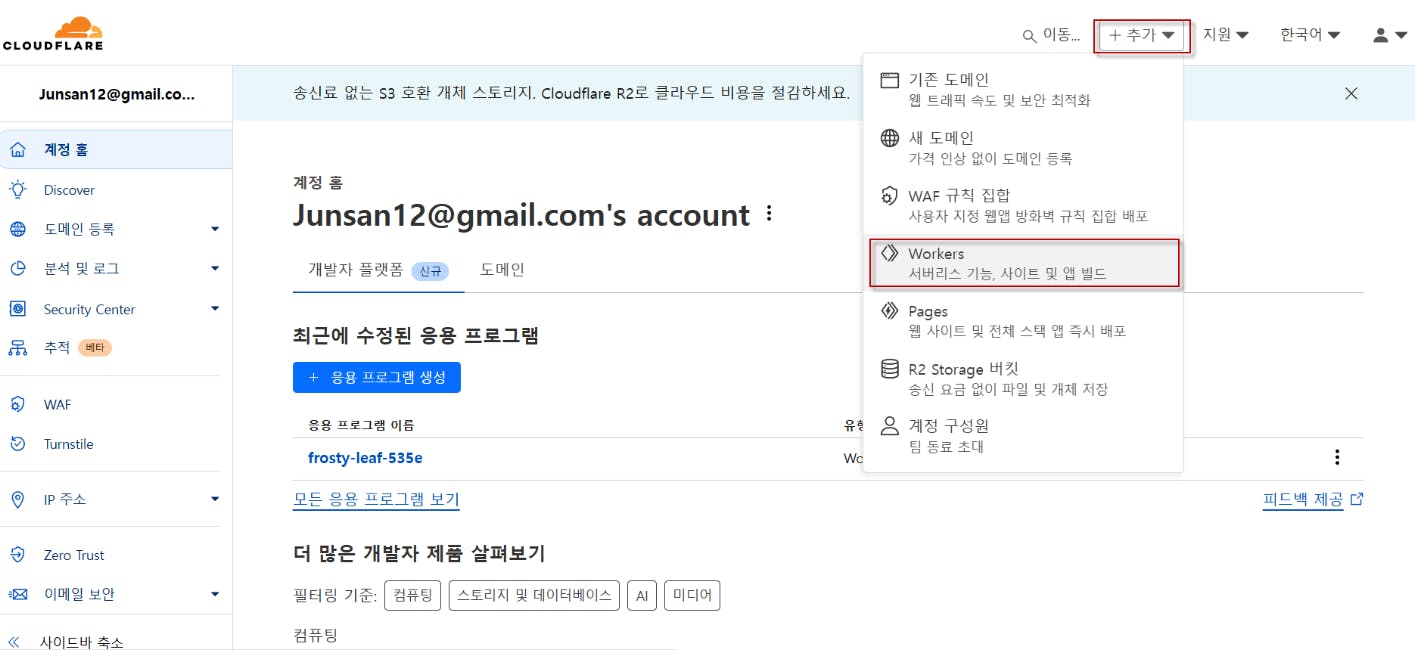This screenshot has width=1415, height=650.
Task: Click the search magnifier icon
Action: click(x=1029, y=36)
